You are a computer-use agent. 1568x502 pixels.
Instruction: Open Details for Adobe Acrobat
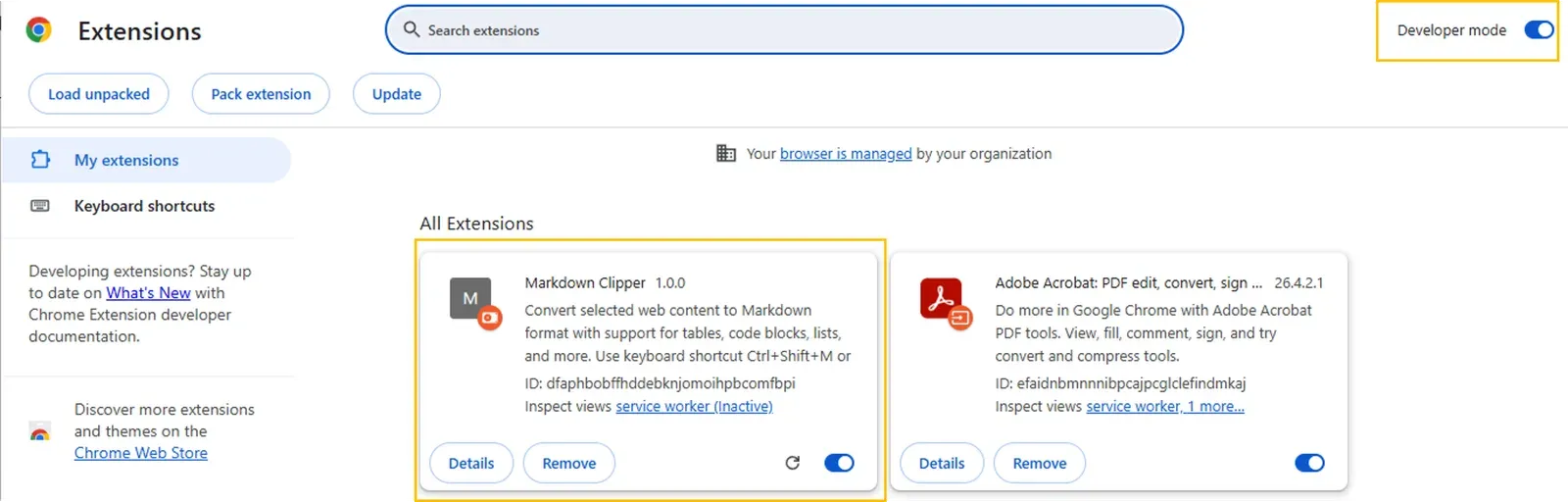942,463
